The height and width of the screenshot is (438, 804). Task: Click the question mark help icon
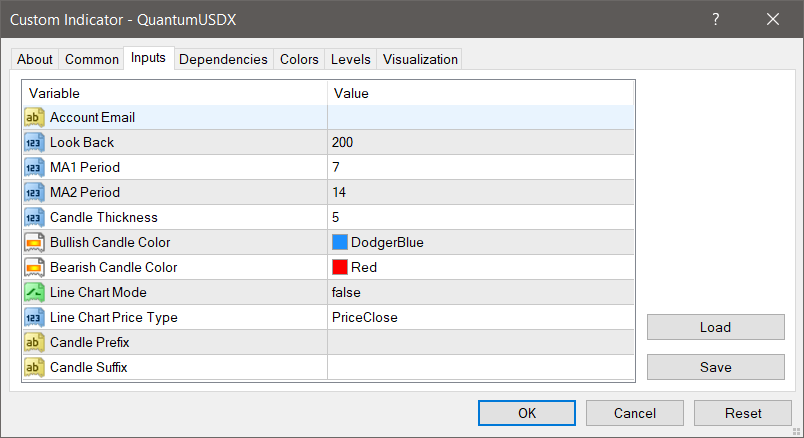click(716, 19)
